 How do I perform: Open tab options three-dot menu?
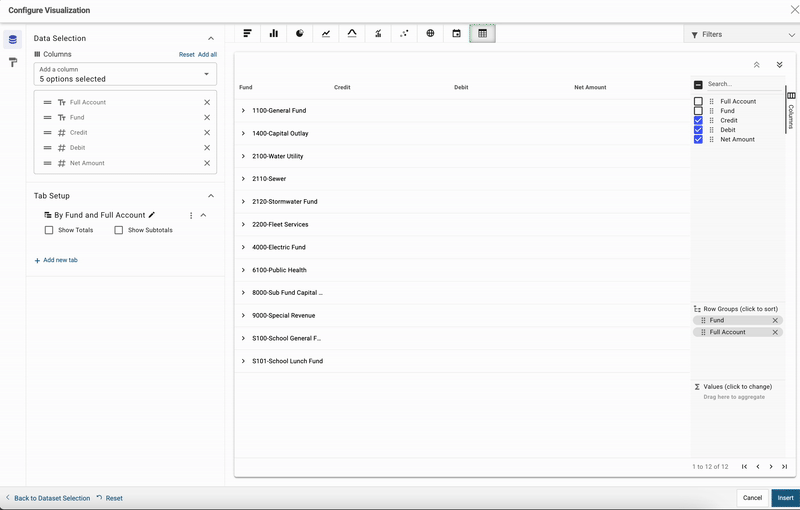(x=191, y=216)
